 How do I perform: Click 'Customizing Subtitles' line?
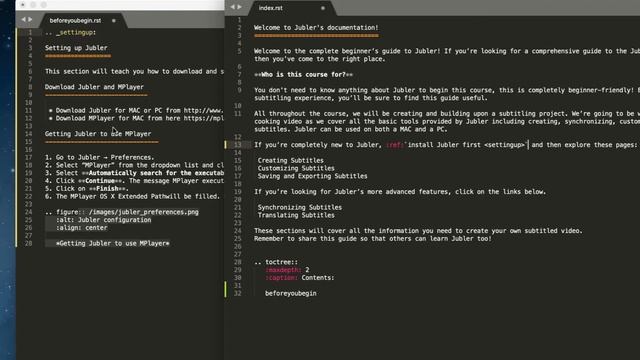click(x=296, y=168)
